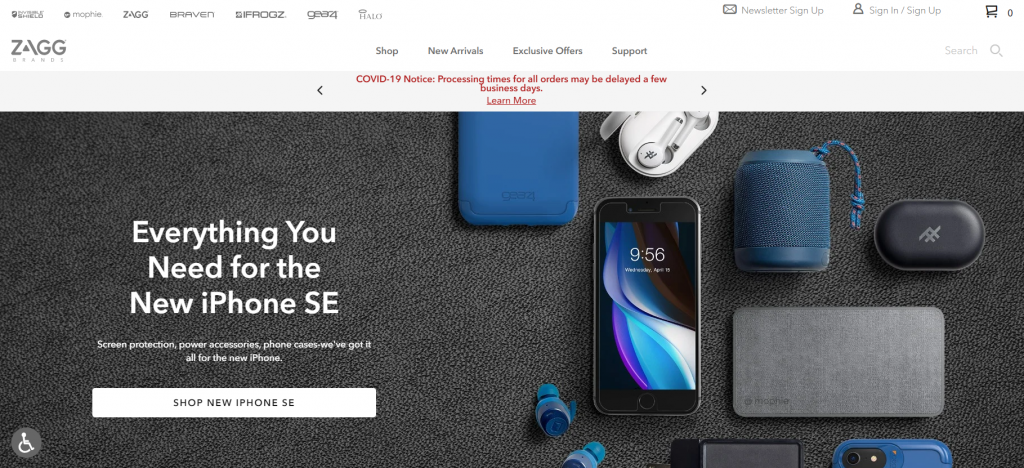Open the Halo brand logo

[370, 14]
